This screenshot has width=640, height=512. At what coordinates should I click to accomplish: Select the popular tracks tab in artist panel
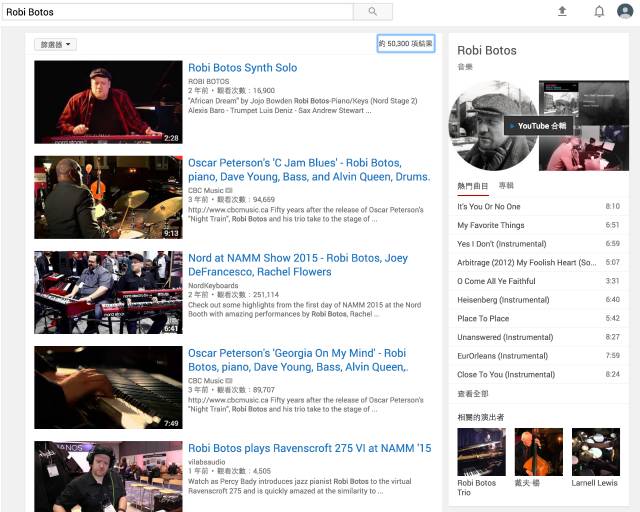(x=472, y=186)
